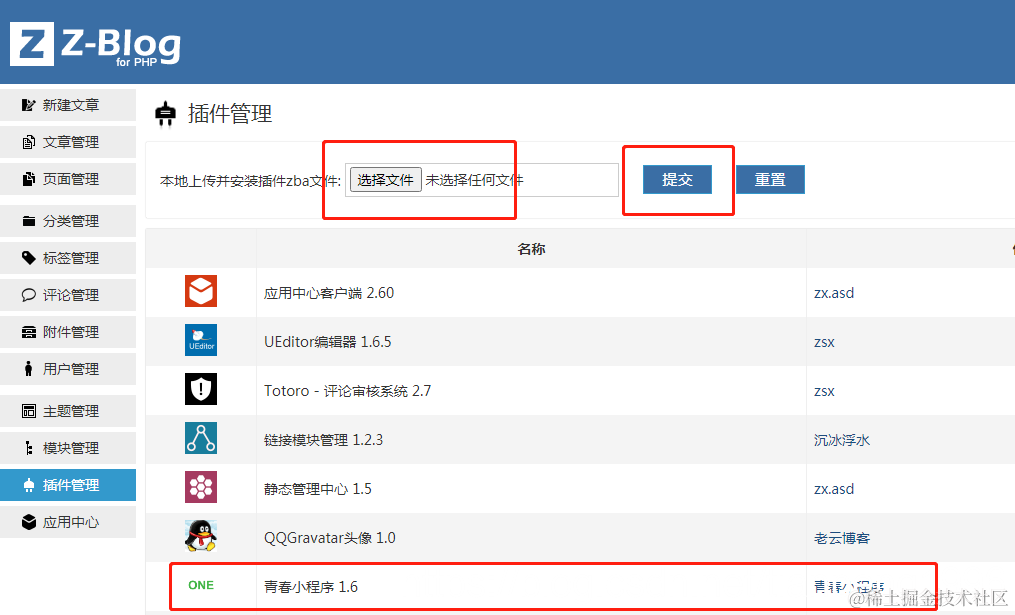Viewport: 1015px width, 615px height.
Task: Click the 静态管理中心 honeycomb icon
Action: click(x=201, y=487)
